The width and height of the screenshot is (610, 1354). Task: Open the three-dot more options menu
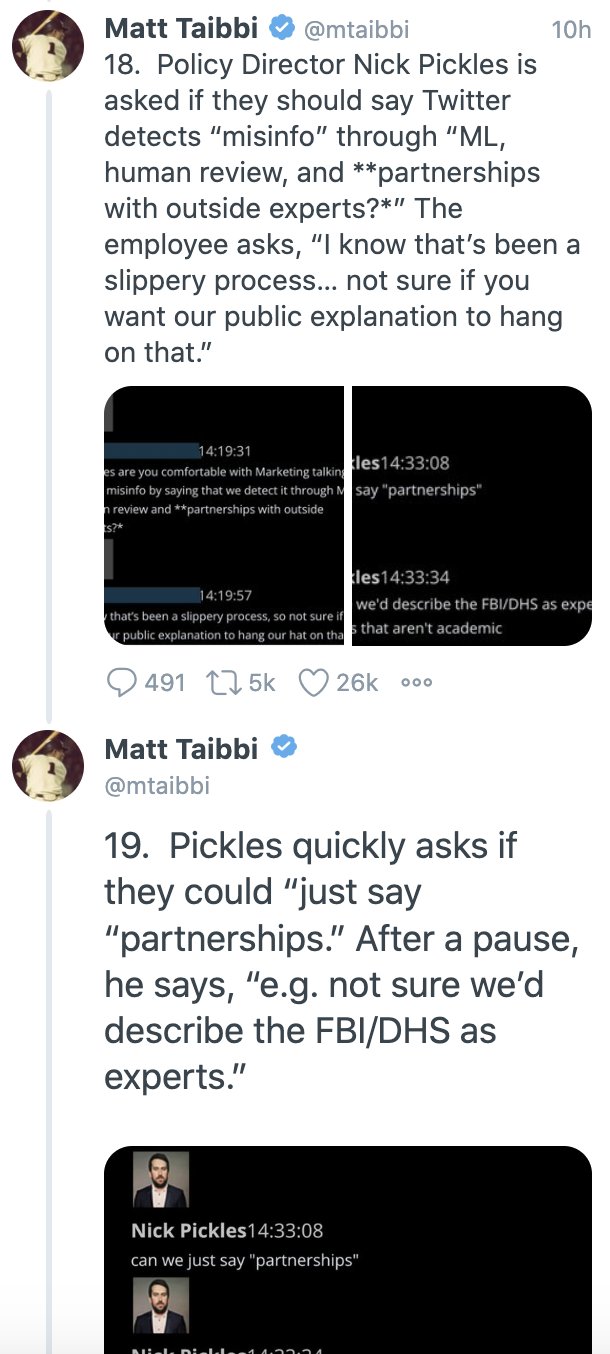[416, 683]
